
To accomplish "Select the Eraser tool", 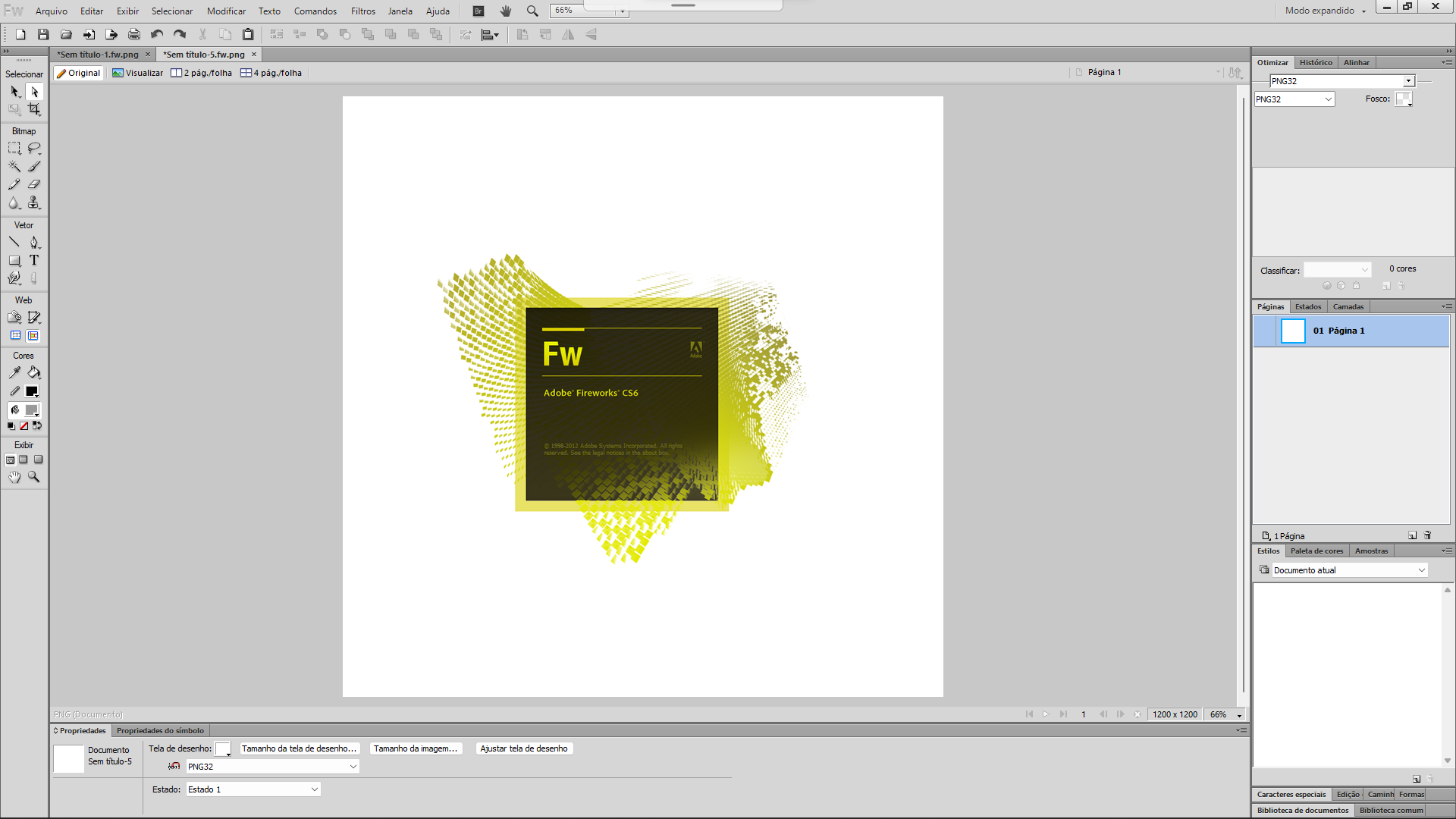I will click(34, 184).
